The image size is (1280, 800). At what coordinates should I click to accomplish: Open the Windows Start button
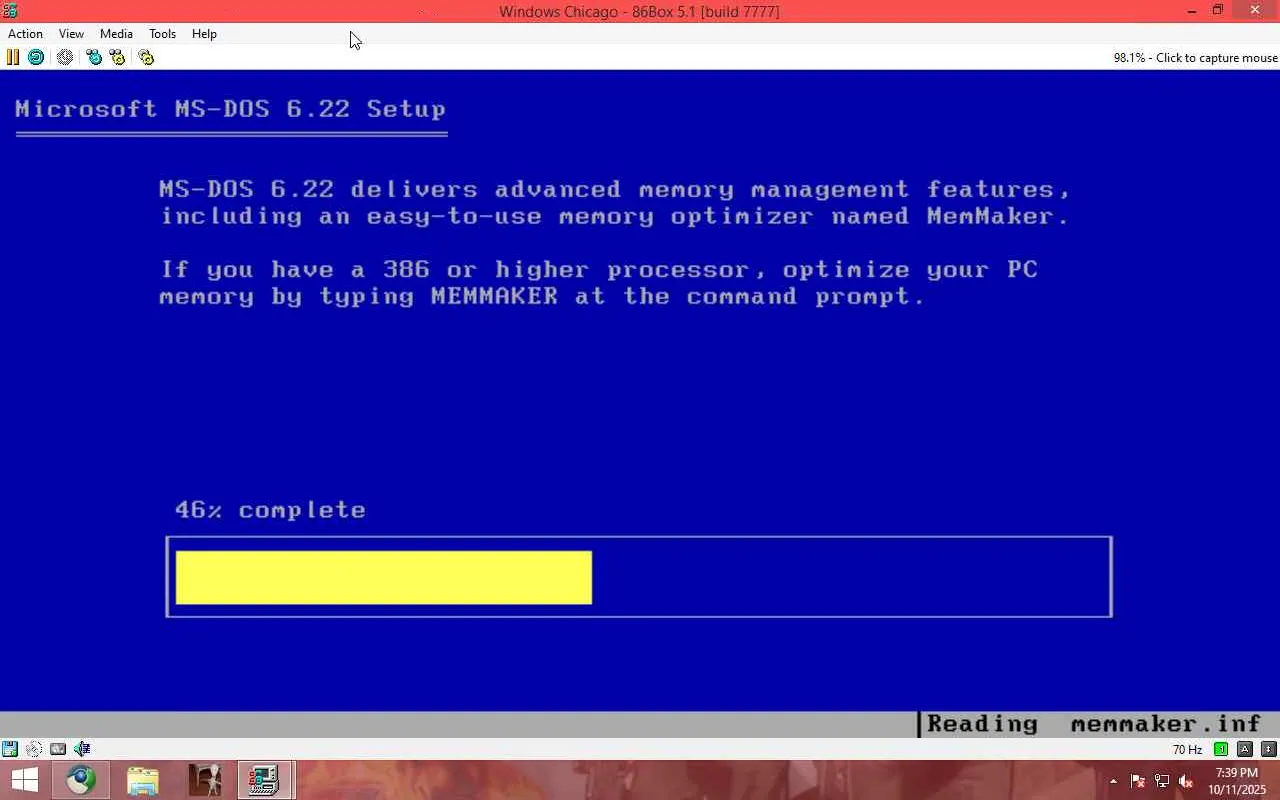point(24,780)
